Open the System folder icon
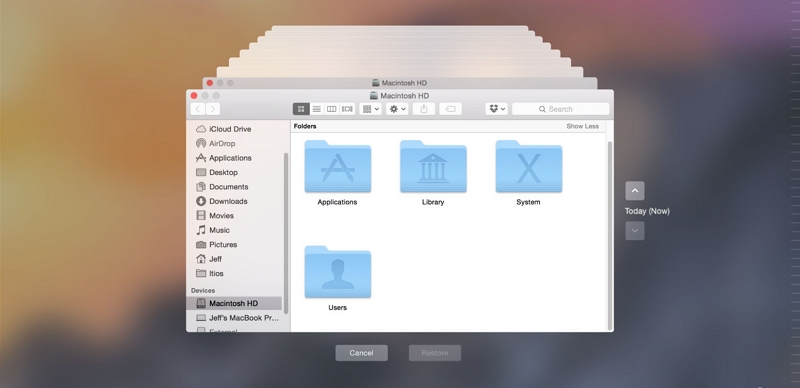Image resolution: width=800 pixels, height=388 pixels. pyautogui.click(x=529, y=166)
